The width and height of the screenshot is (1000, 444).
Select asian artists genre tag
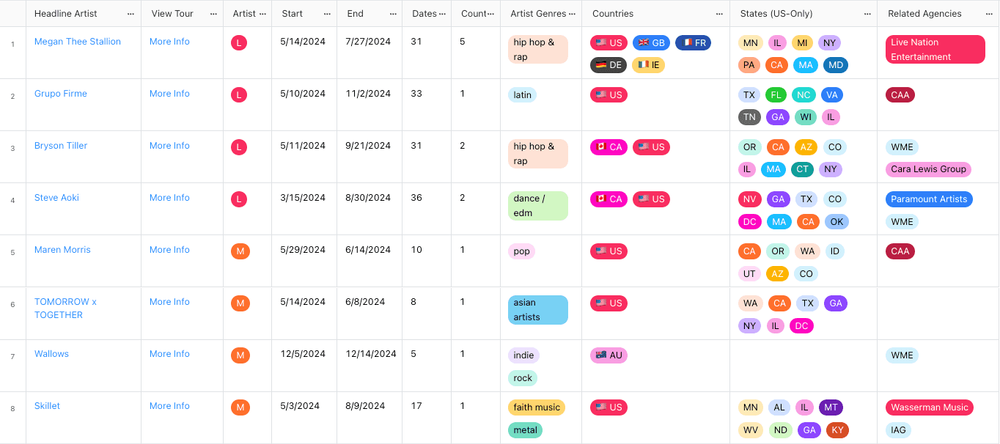(x=538, y=310)
